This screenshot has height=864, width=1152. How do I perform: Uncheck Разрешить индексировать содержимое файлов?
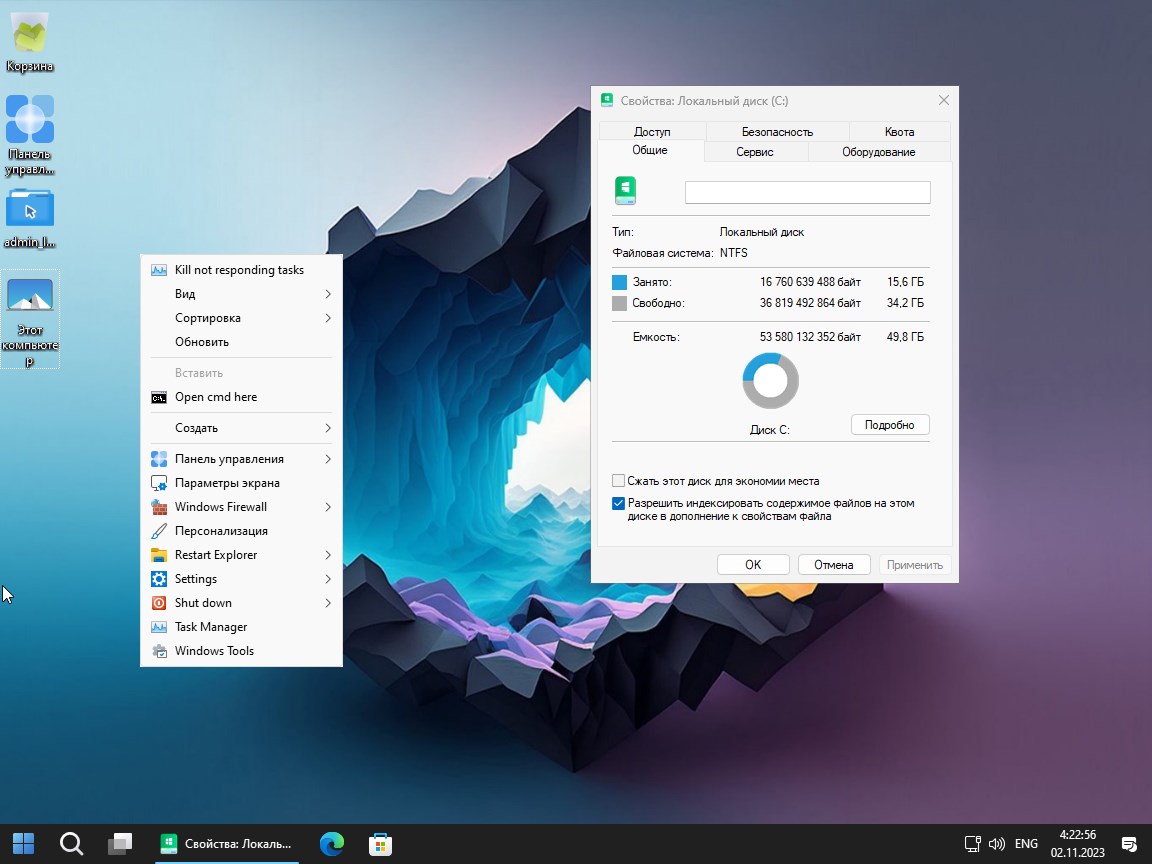(619, 503)
